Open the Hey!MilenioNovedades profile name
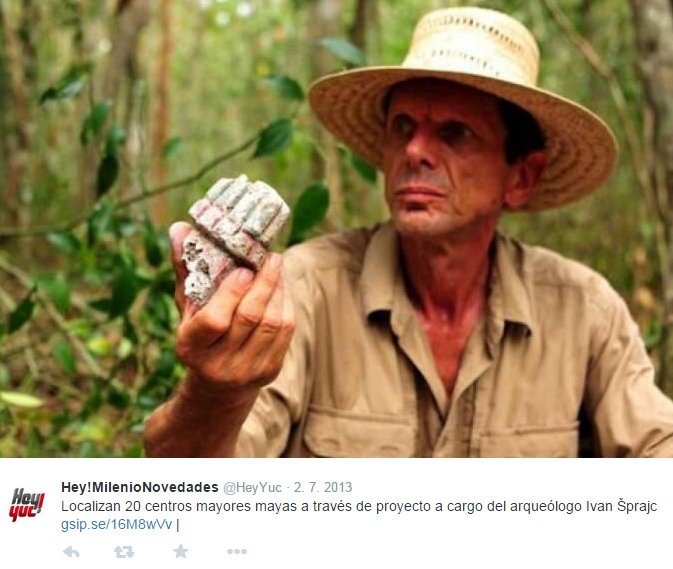Screen dimensions: 673x569 point(139,487)
